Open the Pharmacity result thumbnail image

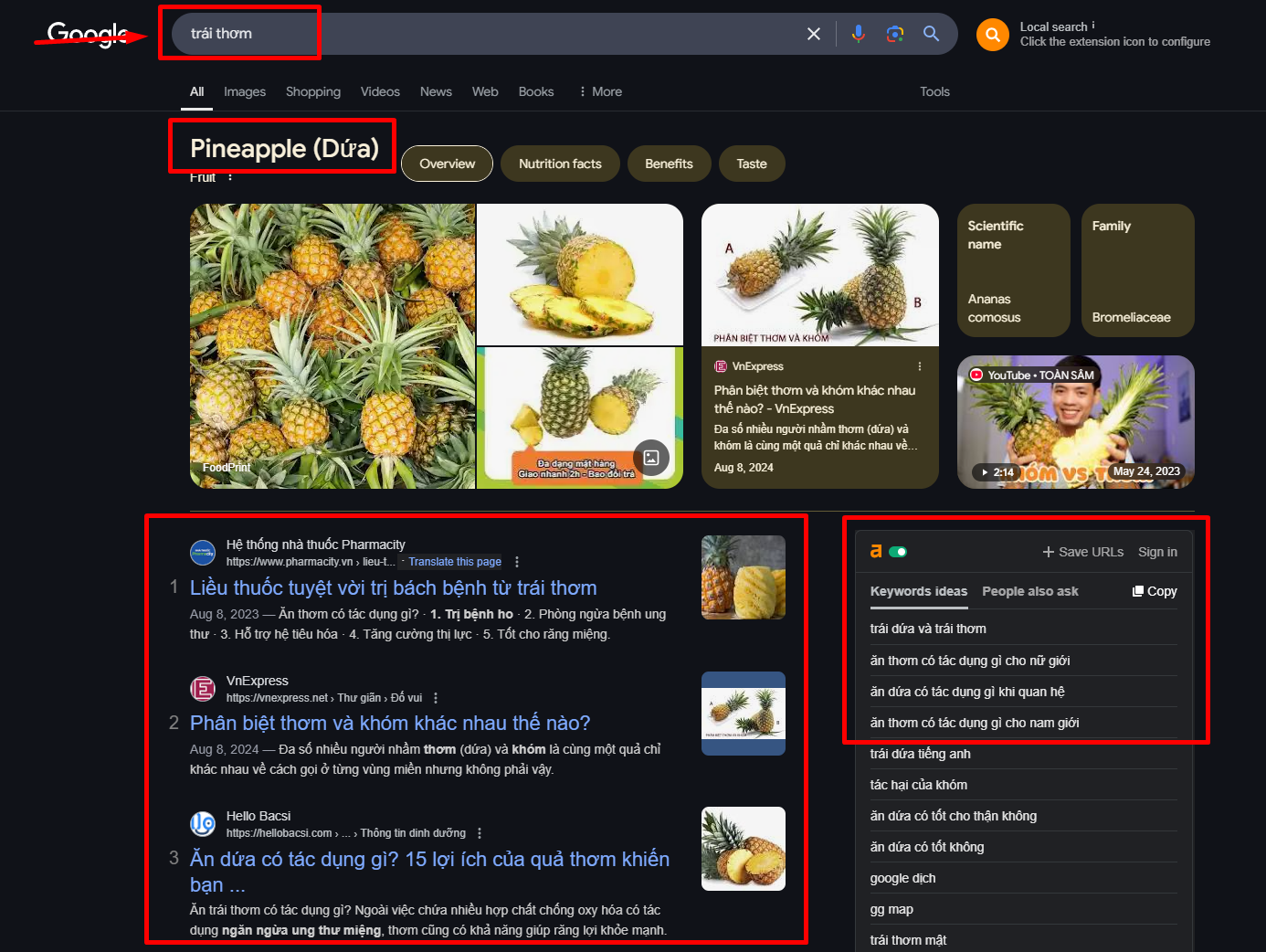744,577
